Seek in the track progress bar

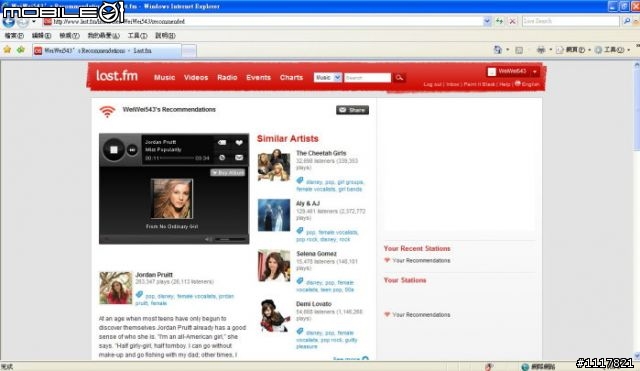pyautogui.click(x=177, y=158)
